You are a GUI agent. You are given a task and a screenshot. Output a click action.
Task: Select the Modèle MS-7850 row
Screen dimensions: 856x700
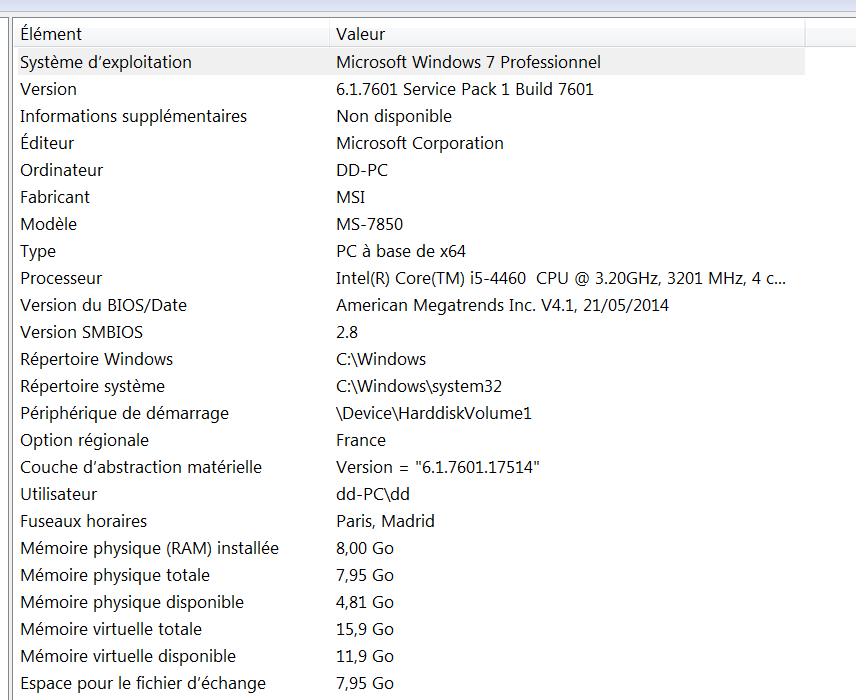tap(48, 224)
